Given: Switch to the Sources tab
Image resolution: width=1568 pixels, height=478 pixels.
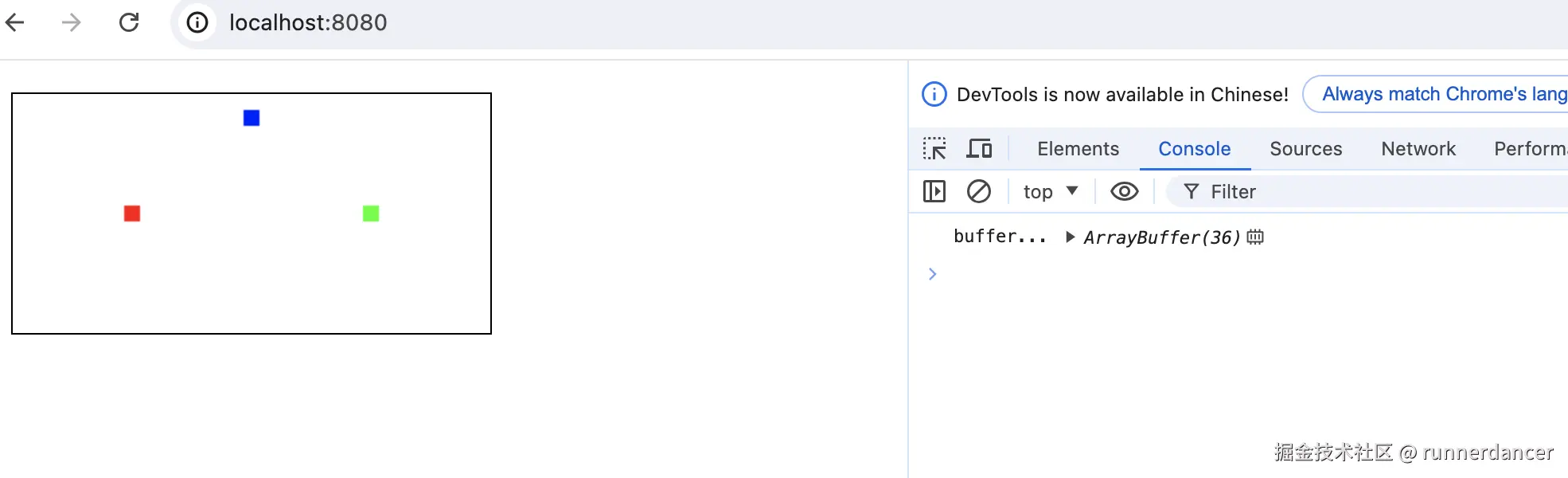Looking at the screenshot, I should pyautogui.click(x=1305, y=149).
